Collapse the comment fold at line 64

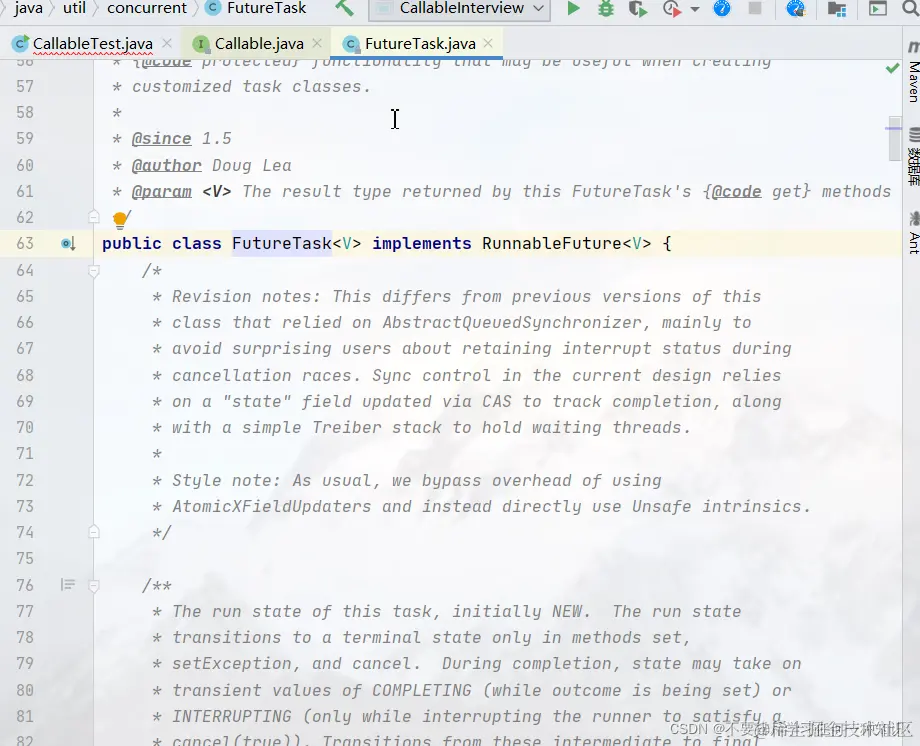[93, 271]
